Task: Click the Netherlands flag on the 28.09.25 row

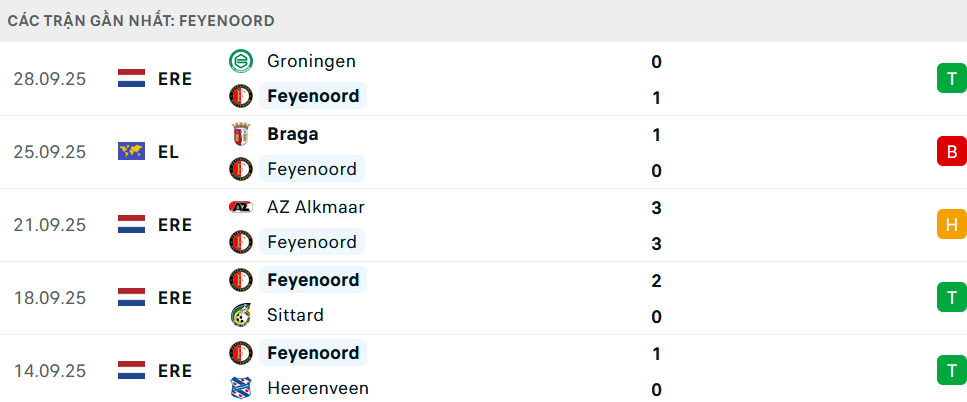Action: click(131, 79)
